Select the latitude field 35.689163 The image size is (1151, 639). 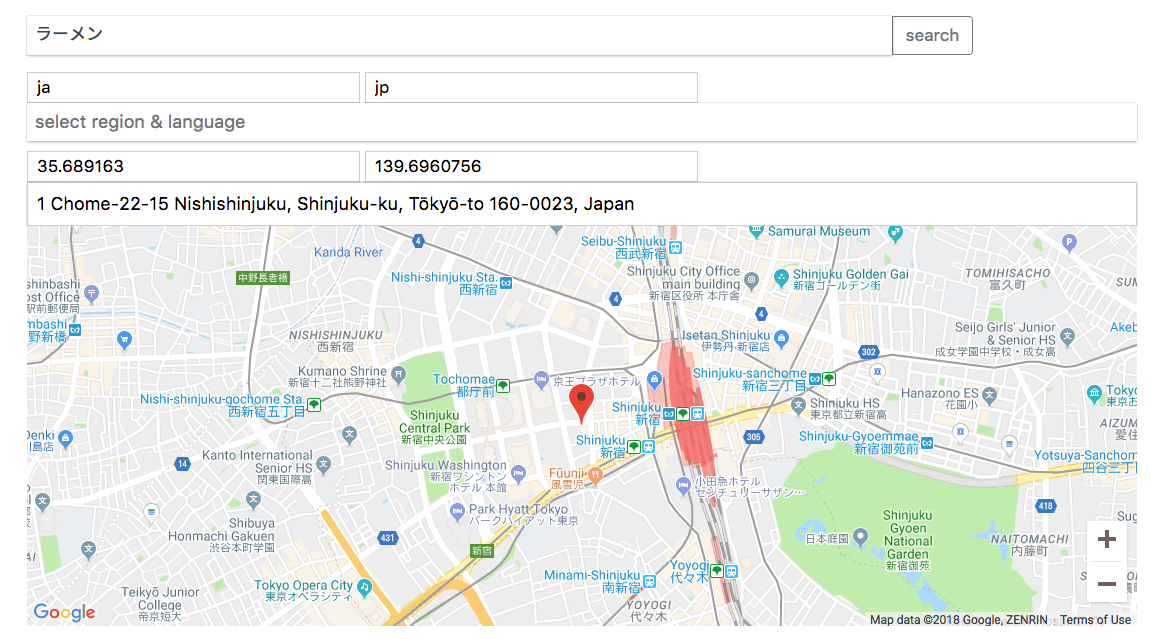[193, 167]
